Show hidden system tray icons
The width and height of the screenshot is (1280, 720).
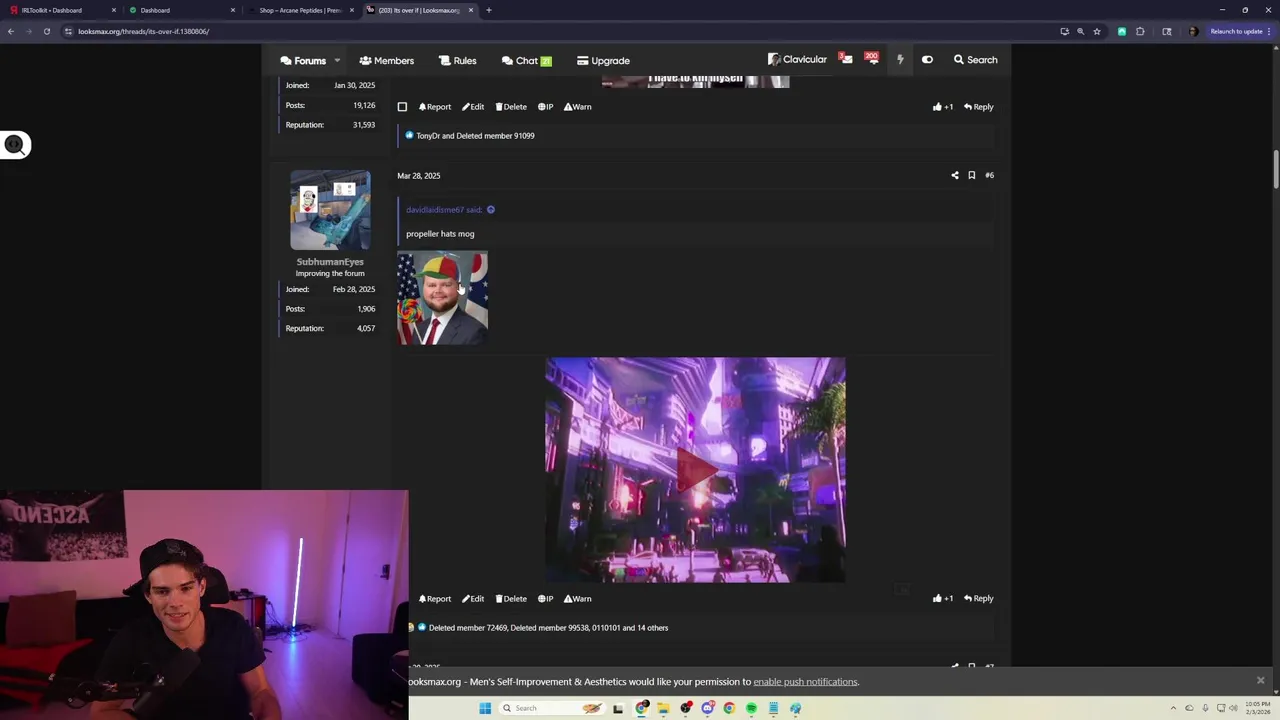(1173, 708)
